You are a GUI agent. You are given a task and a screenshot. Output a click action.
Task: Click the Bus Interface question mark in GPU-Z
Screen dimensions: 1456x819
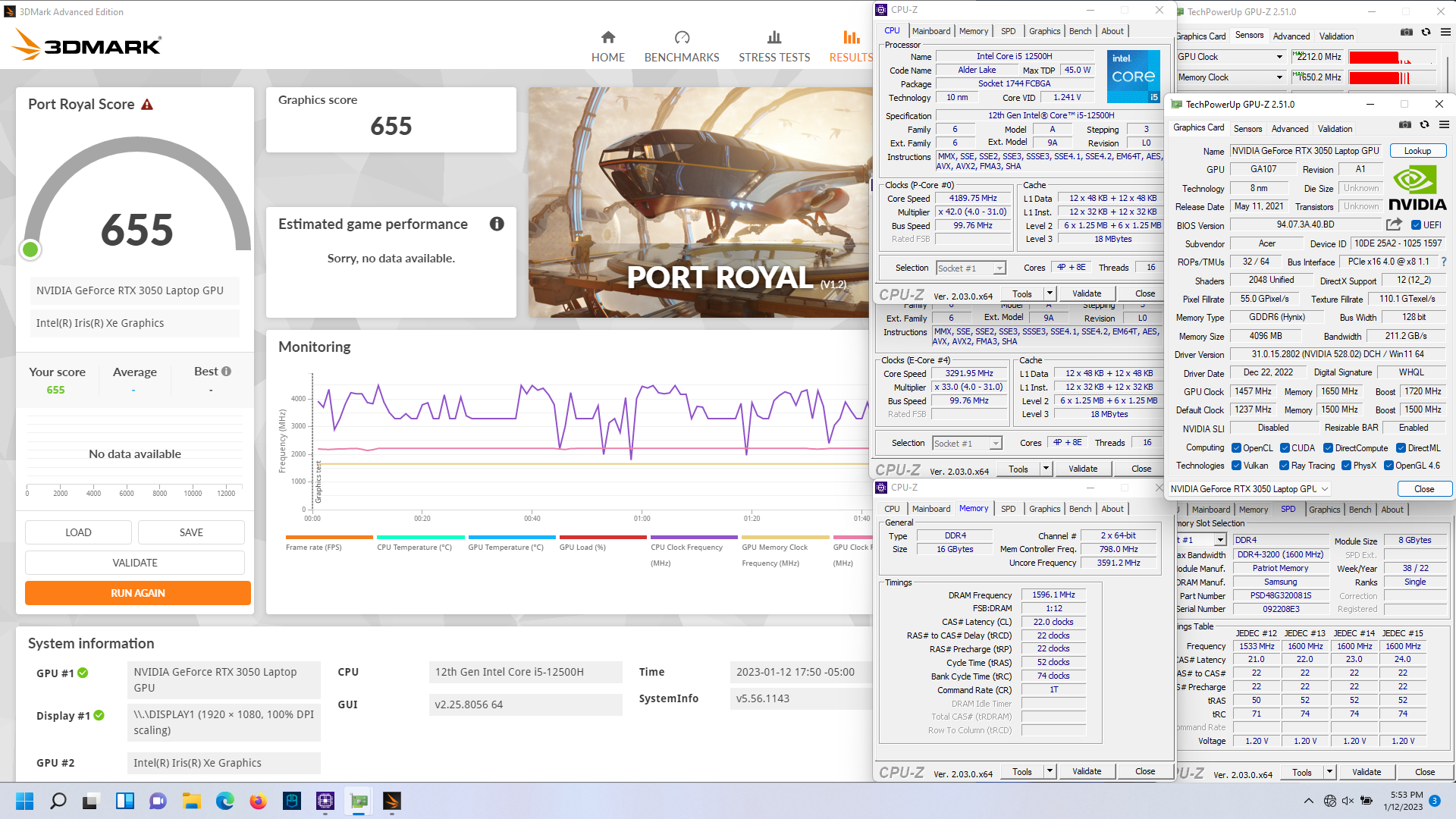(x=1444, y=262)
